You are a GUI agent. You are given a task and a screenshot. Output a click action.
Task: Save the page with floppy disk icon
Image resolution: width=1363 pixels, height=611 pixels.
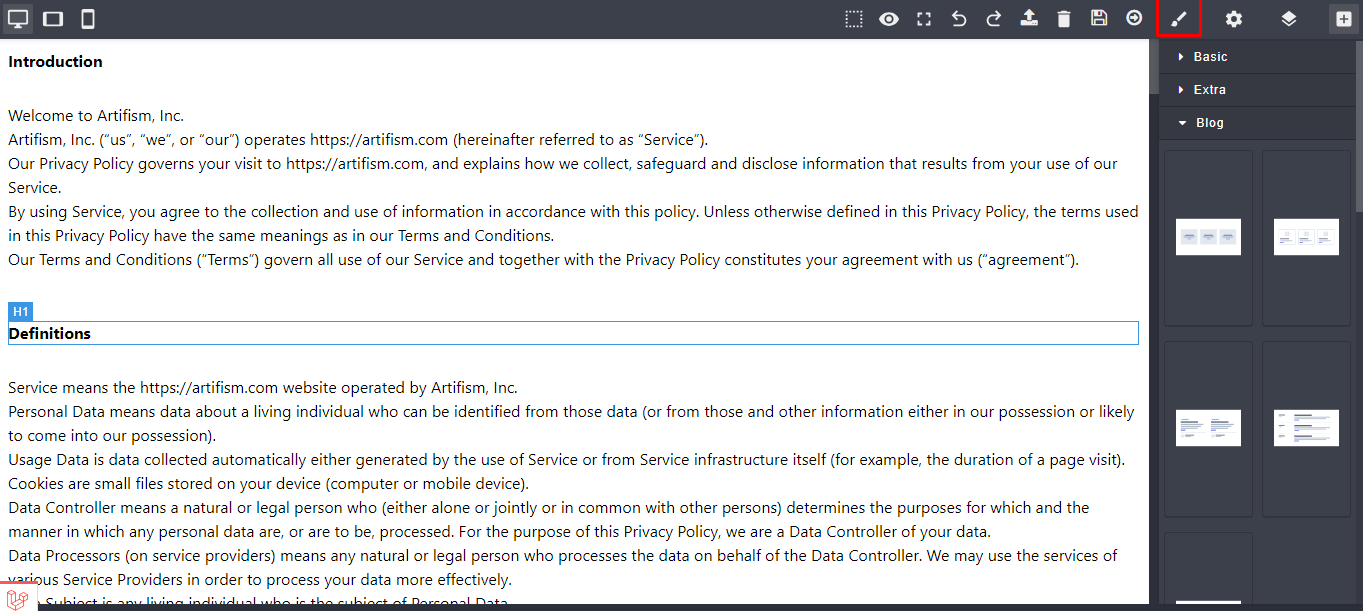pyautogui.click(x=1099, y=19)
